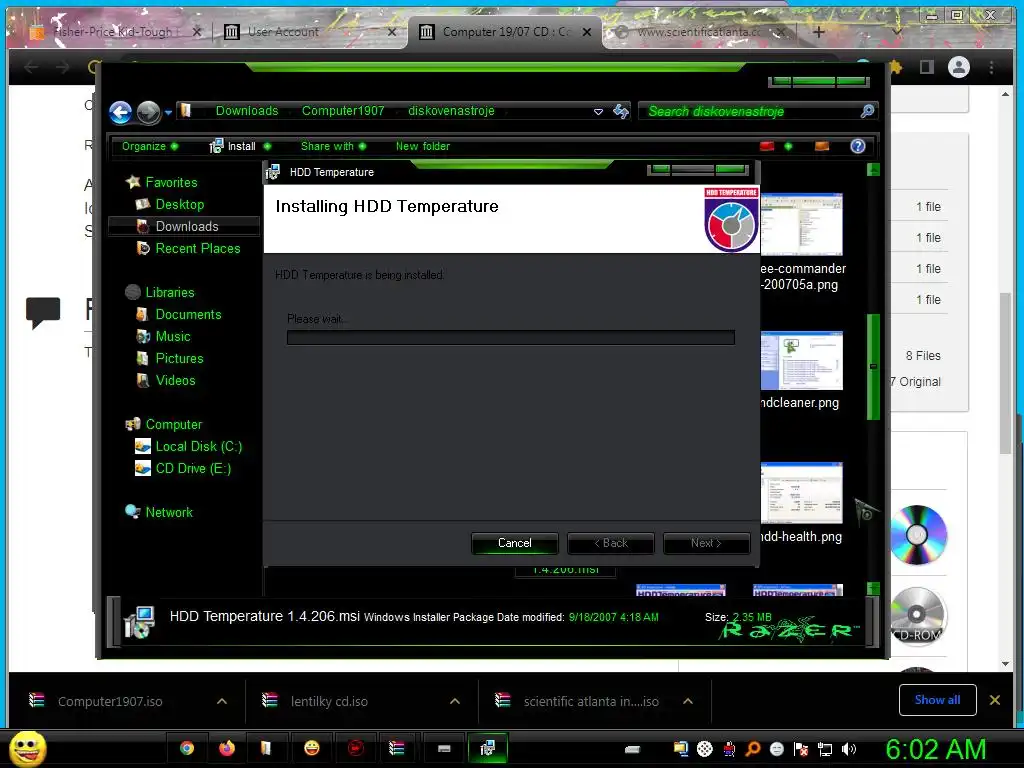Open Videos library in navigation pane
The width and height of the screenshot is (1024, 768).
point(175,380)
